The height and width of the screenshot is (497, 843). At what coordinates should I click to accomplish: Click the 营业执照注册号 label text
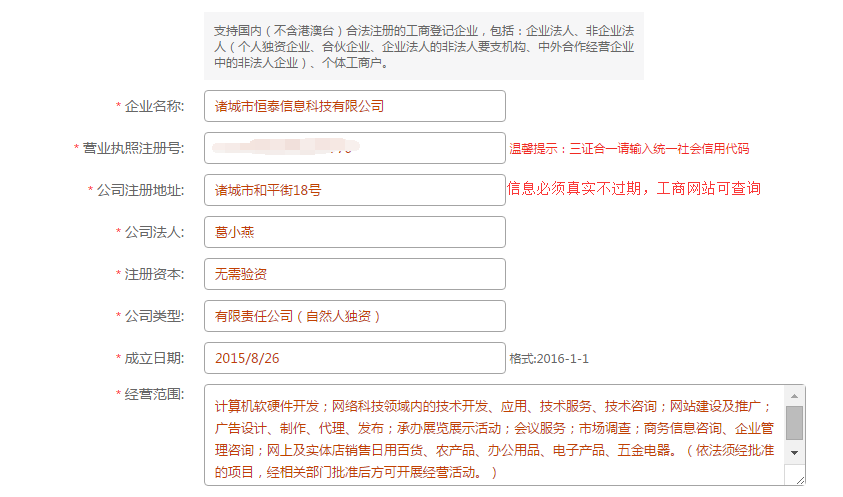[x=133, y=148]
